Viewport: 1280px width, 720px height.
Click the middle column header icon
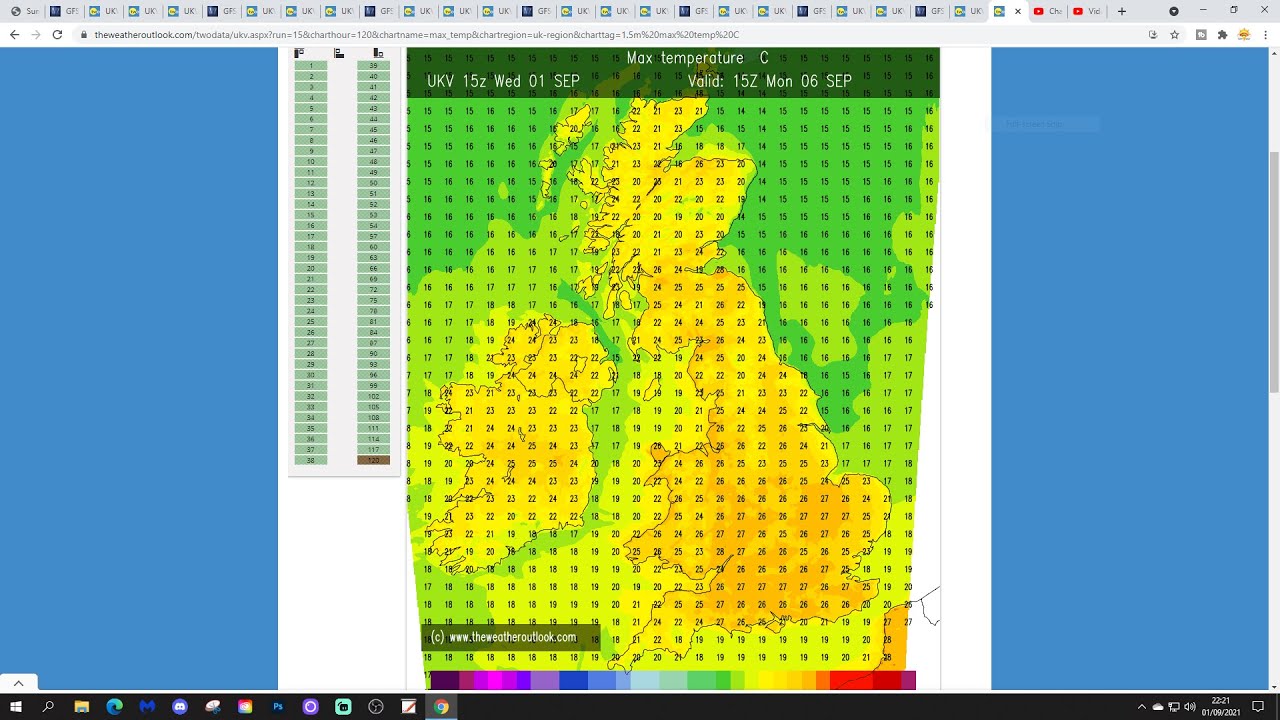(339, 53)
